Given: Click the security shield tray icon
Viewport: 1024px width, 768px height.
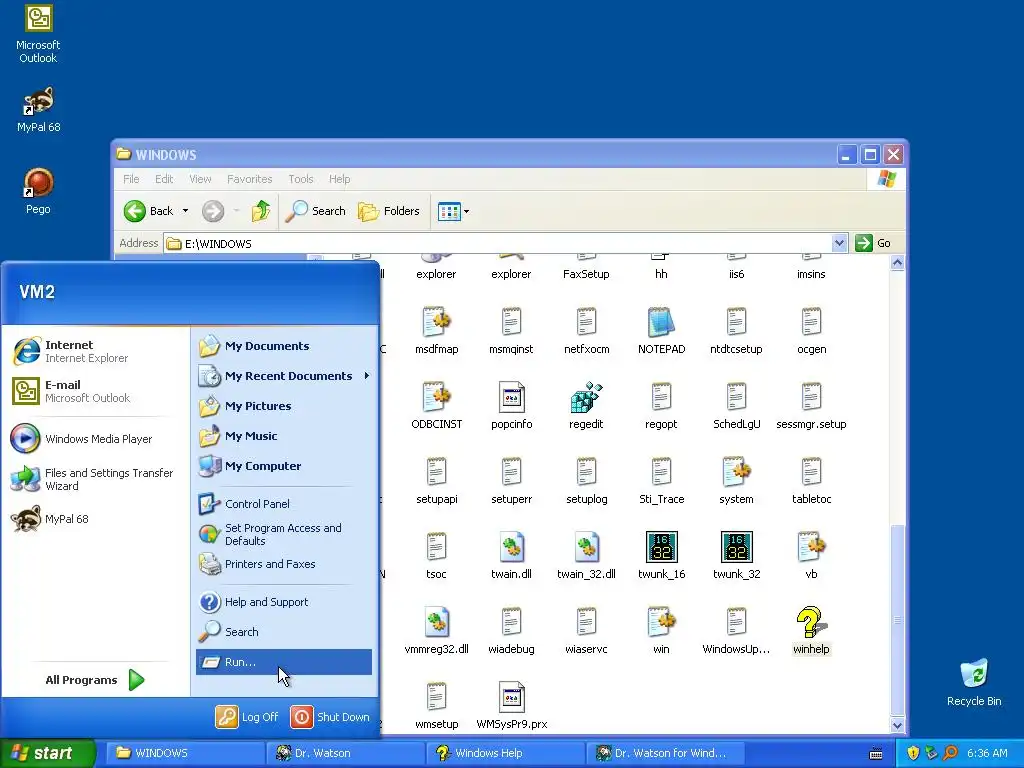Looking at the screenshot, I should (913, 753).
